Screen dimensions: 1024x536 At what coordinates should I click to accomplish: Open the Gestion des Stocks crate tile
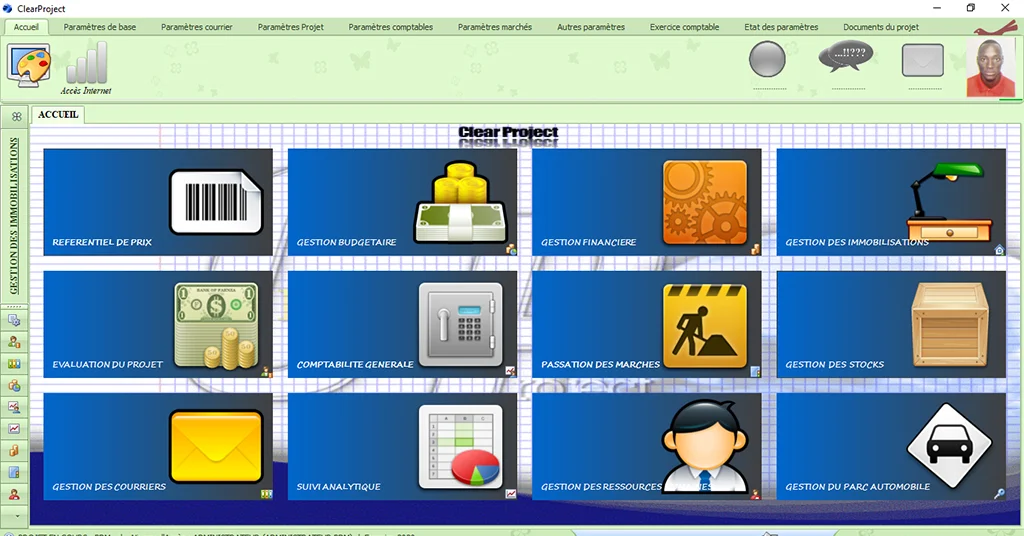pyautogui.click(x=891, y=324)
